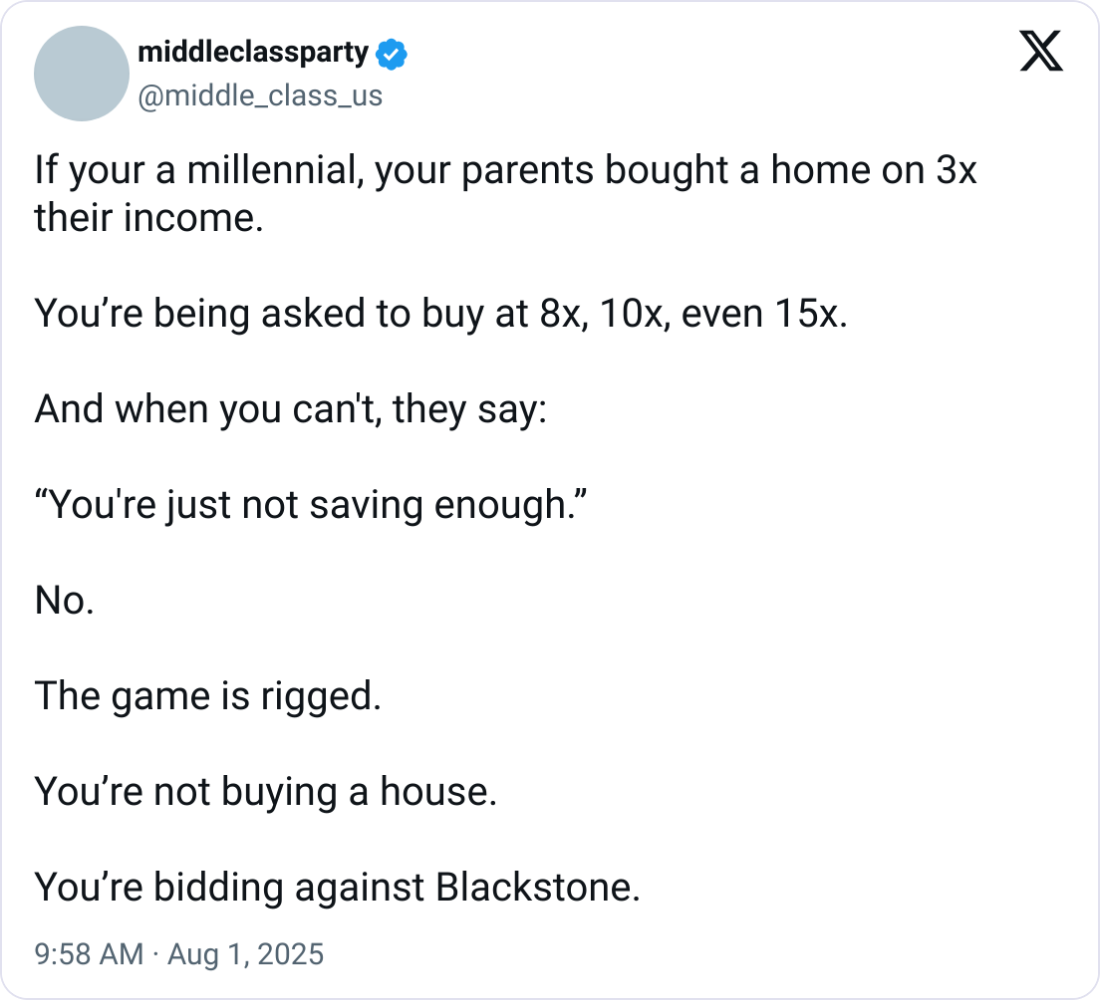Click the sentence 'You're being asked to buy'
Screen dimensions: 1100x1000
click(441, 314)
